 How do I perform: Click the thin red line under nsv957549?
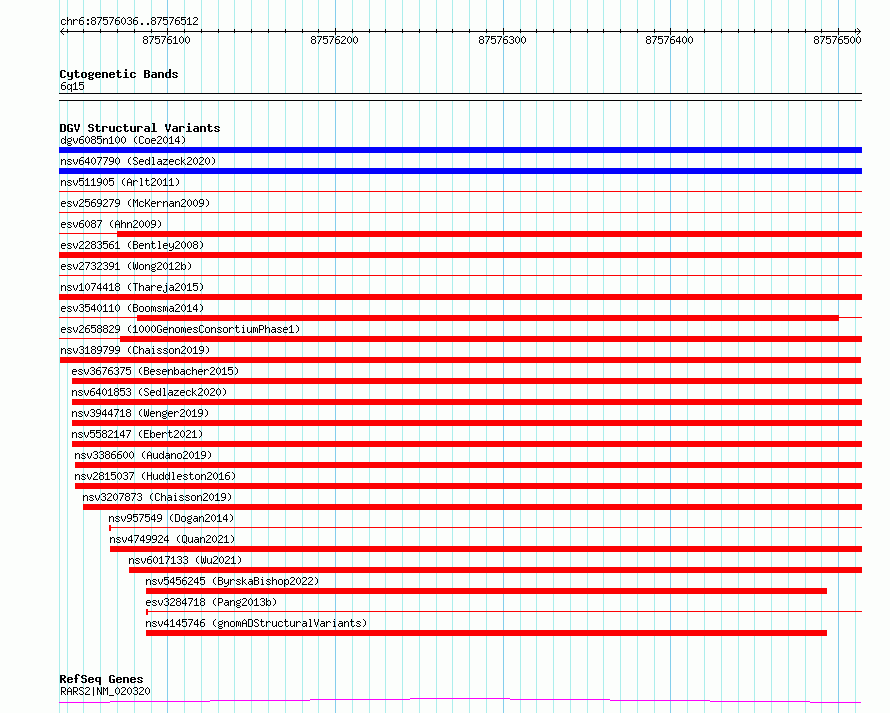[x=485, y=528]
